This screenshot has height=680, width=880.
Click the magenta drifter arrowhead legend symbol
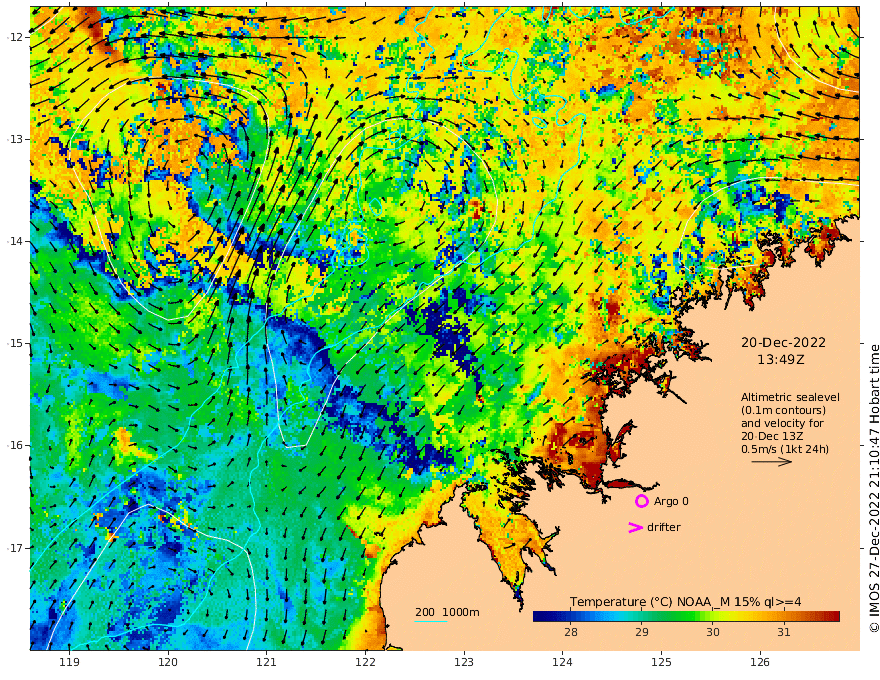coord(635,527)
